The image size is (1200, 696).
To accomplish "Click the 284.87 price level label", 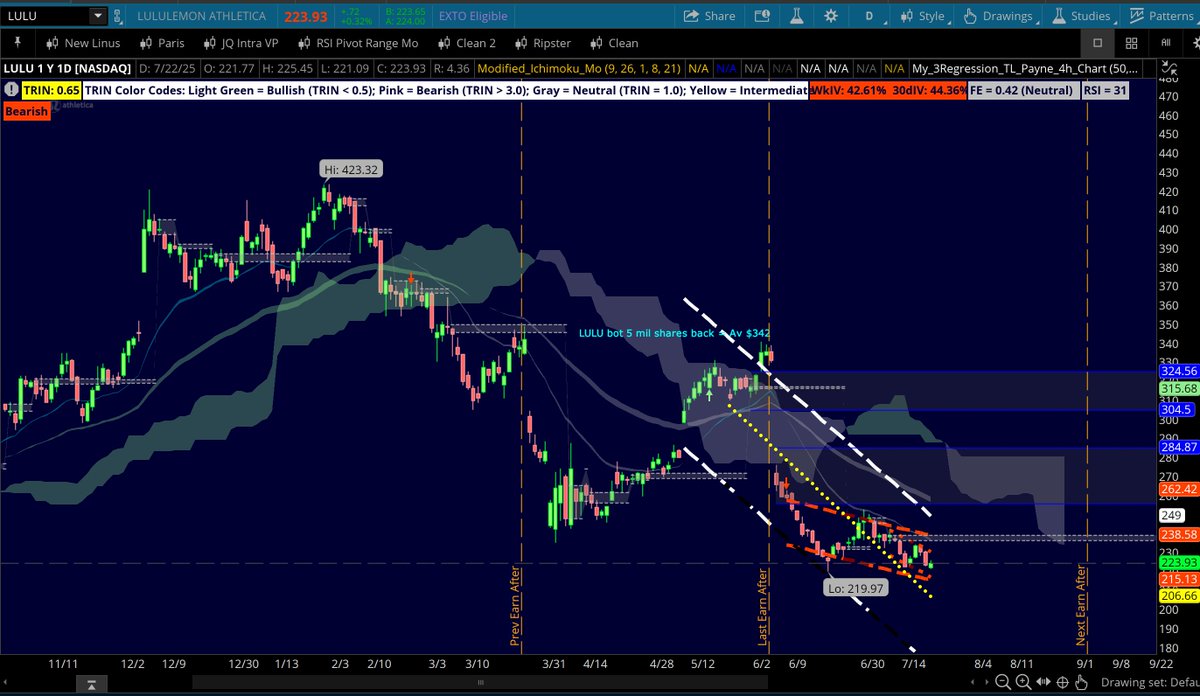I will [x=1180, y=447].
